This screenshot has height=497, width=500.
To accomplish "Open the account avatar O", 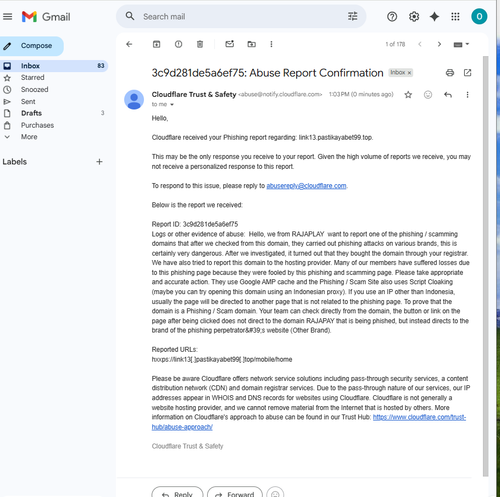I will pos(479,16).
